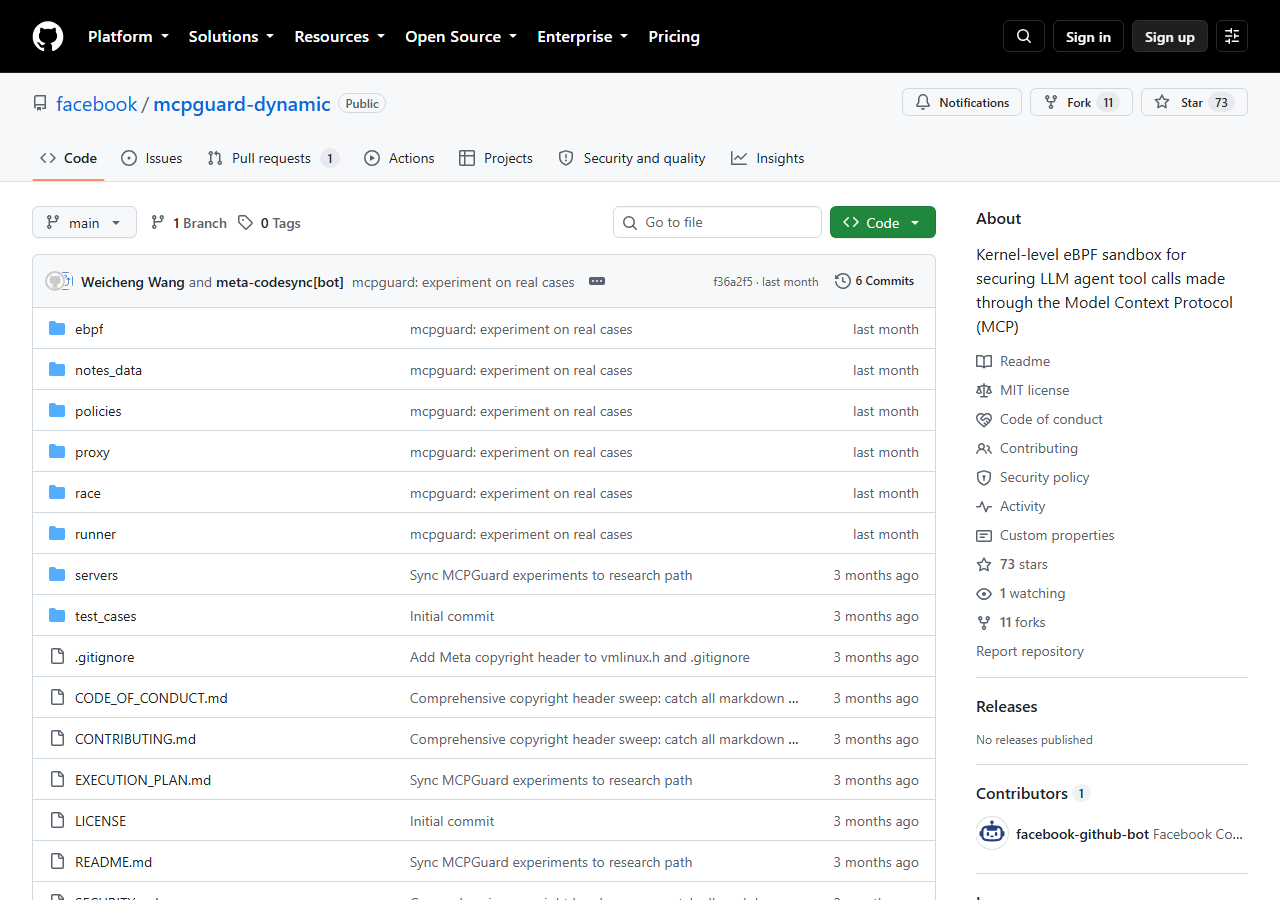Click the README.md file icon

point(57,862)
